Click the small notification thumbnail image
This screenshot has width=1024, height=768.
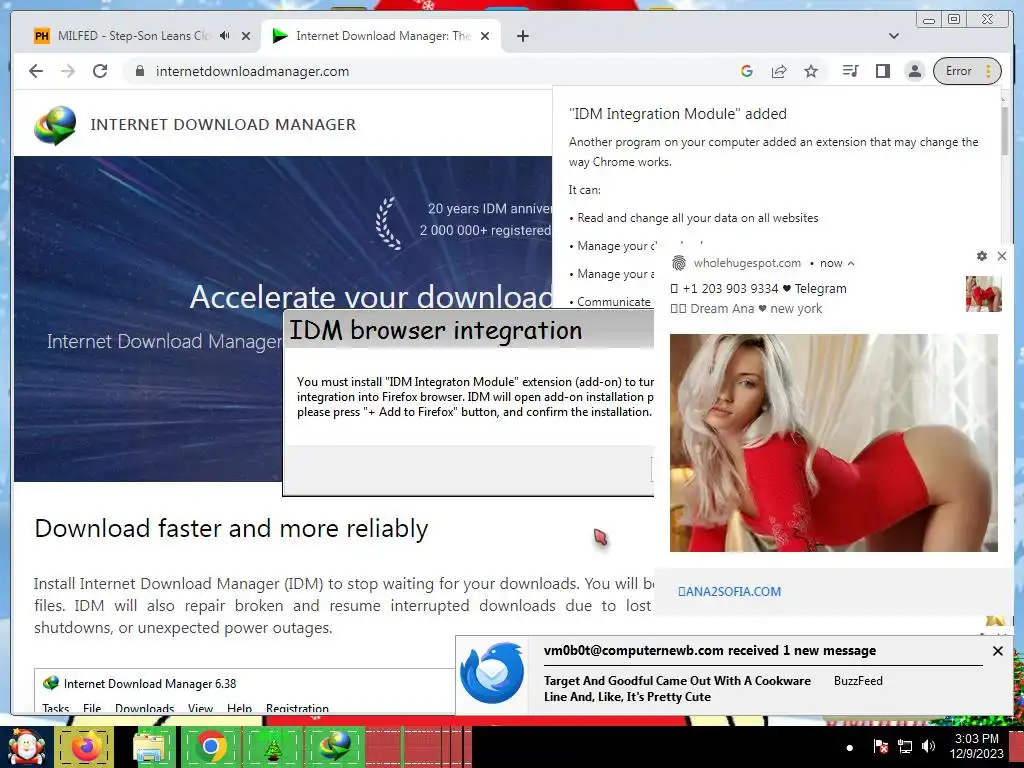[x=984, y=294]
